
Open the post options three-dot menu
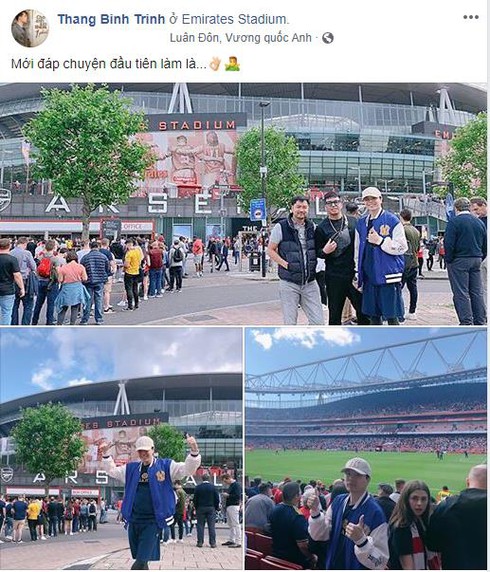tap(471, 17)
